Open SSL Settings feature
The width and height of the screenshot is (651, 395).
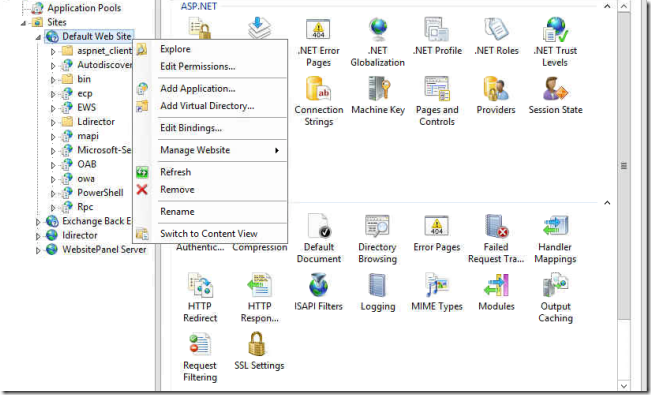point(259,352)
